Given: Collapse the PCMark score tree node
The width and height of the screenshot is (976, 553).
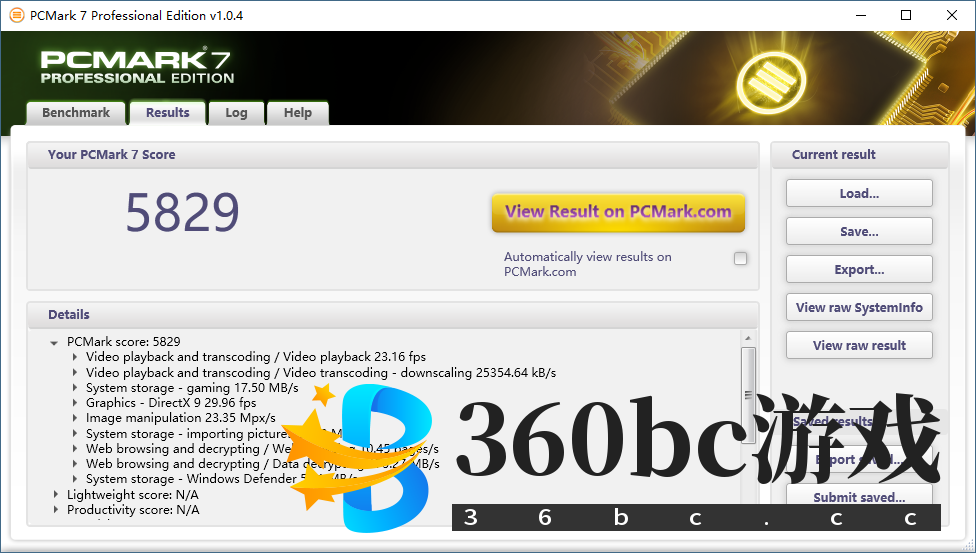Looking at the screenshot, I should 54,342.
